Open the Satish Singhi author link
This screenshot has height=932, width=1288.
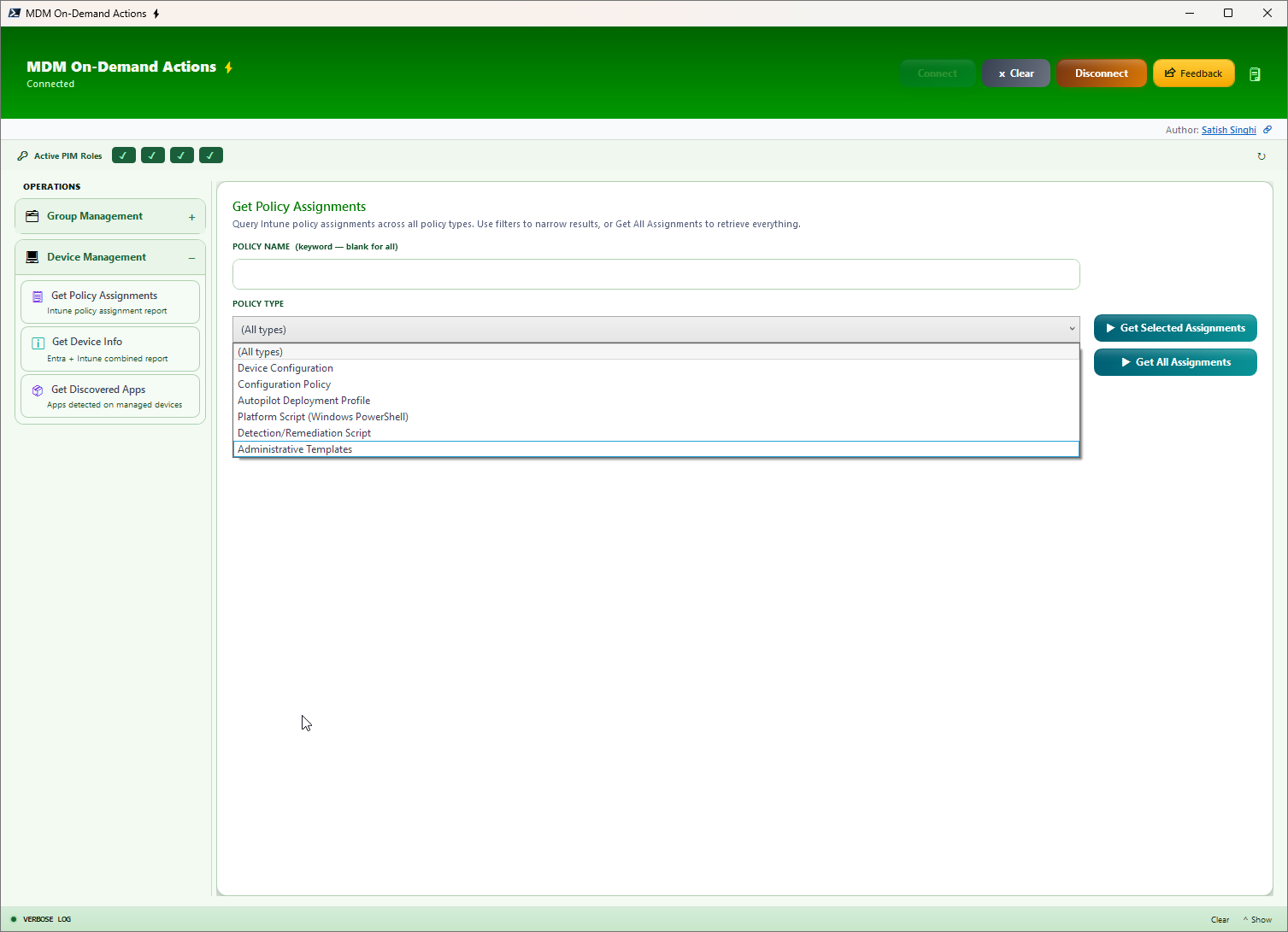pyautogui.click(x=1228, y=129)
